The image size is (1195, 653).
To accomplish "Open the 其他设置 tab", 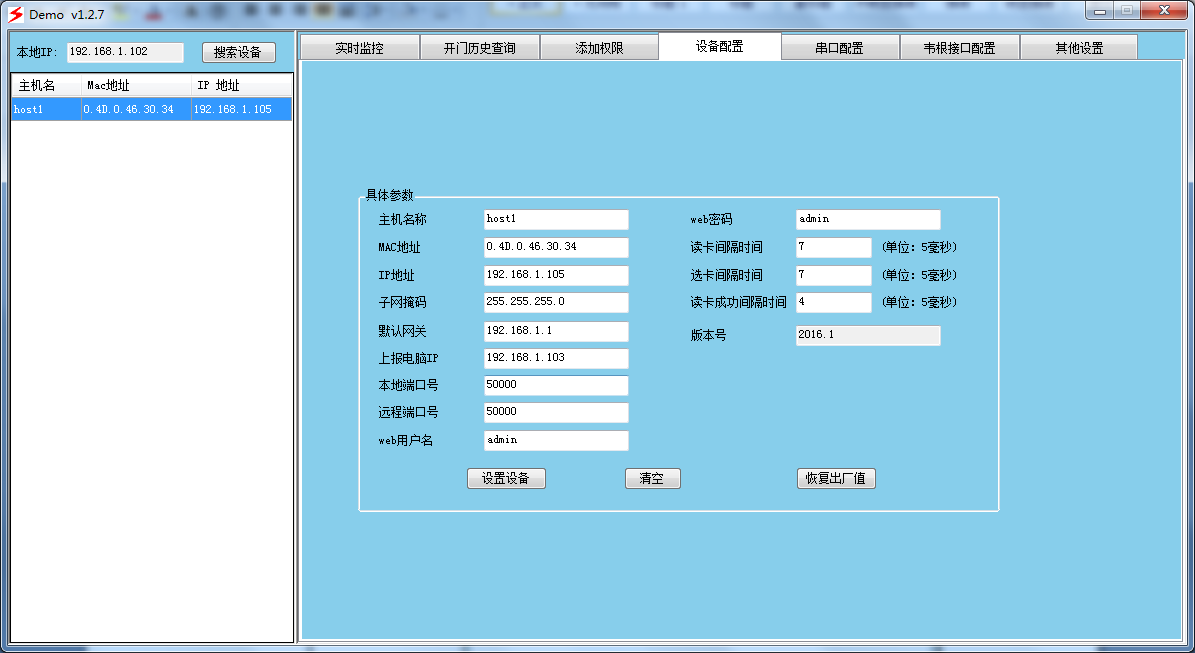I will [1078, 48].
